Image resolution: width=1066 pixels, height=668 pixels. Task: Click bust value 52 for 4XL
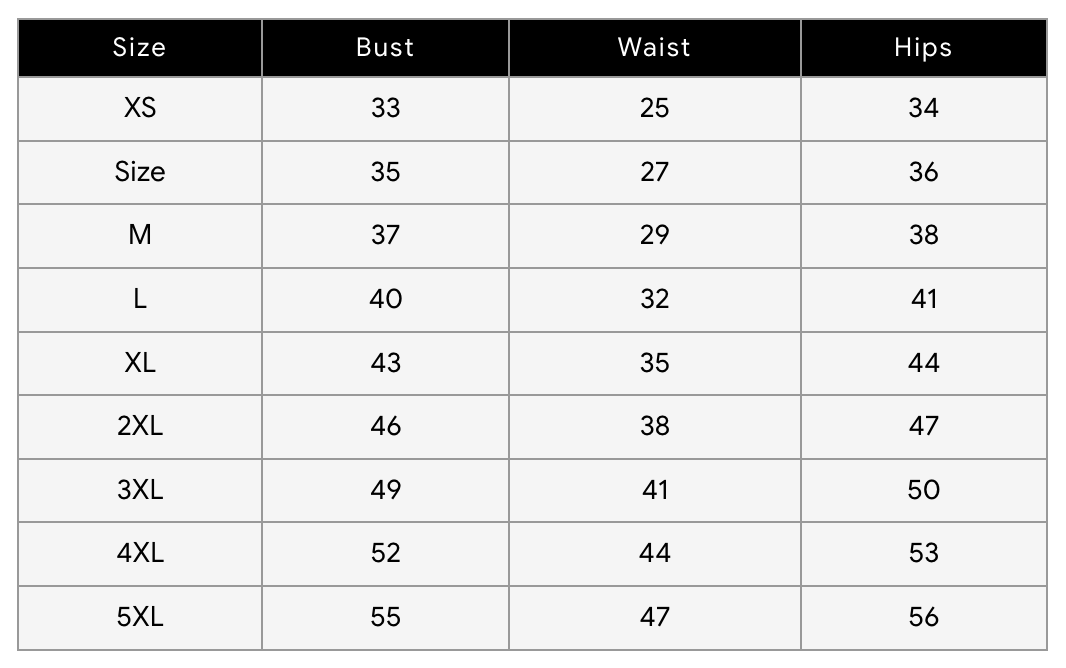(x=385, y=553)
